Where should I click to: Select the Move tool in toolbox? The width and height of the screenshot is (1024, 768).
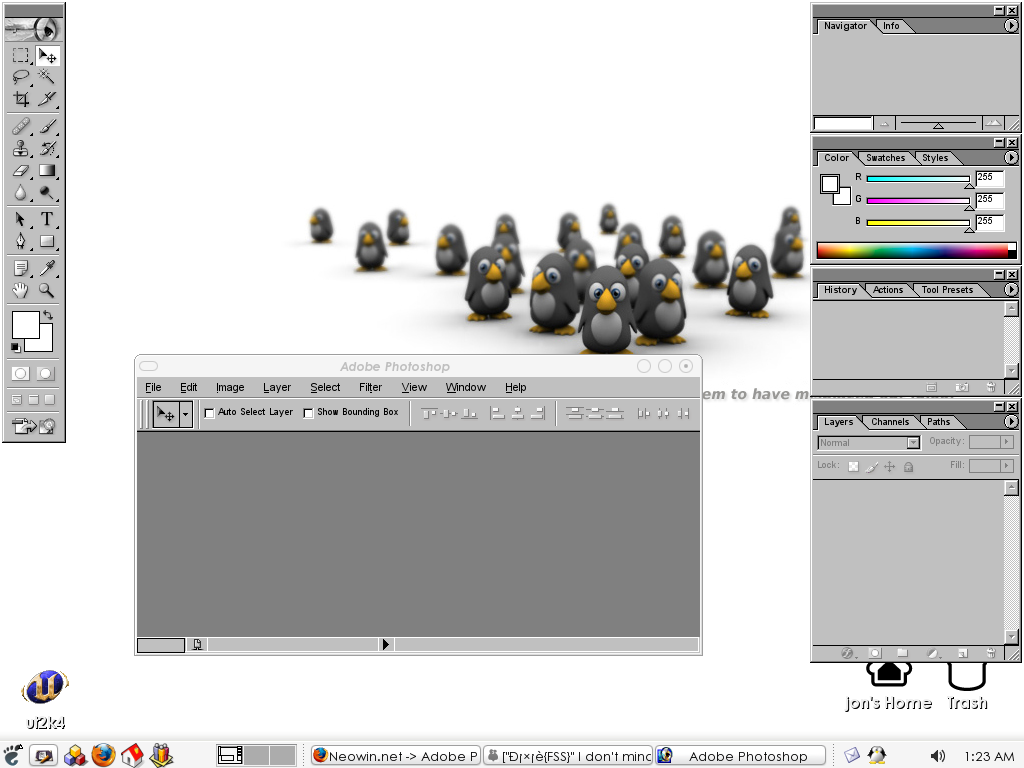click(x=47, y=56)
